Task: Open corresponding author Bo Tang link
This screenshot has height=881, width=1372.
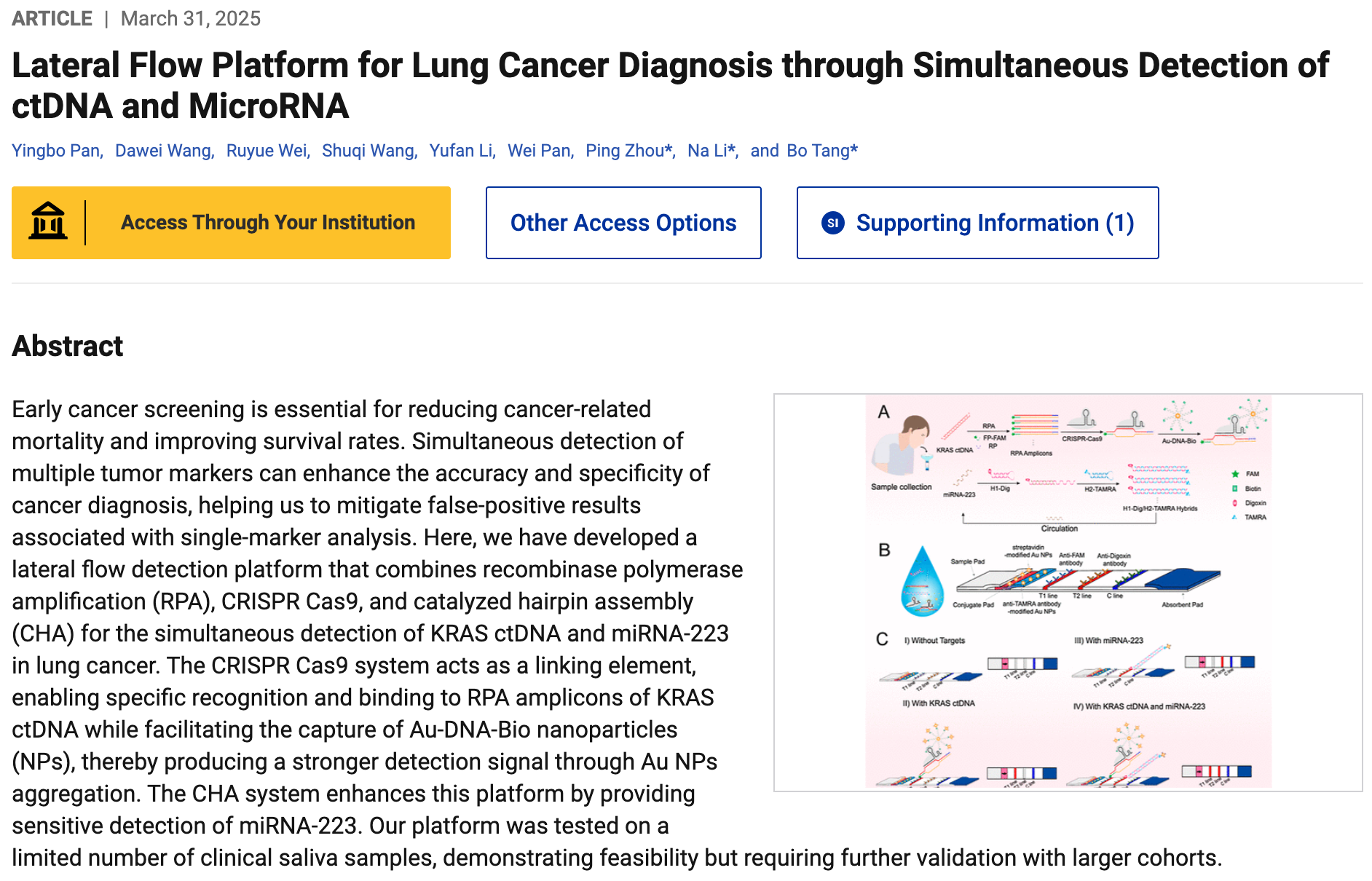Action: click(822, 151)
